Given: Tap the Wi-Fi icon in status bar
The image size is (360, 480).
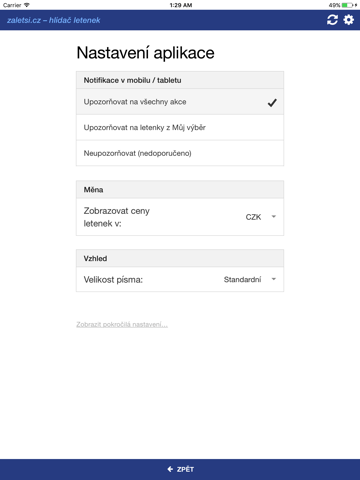Looking at the screenshot, I should pos(27,5).
